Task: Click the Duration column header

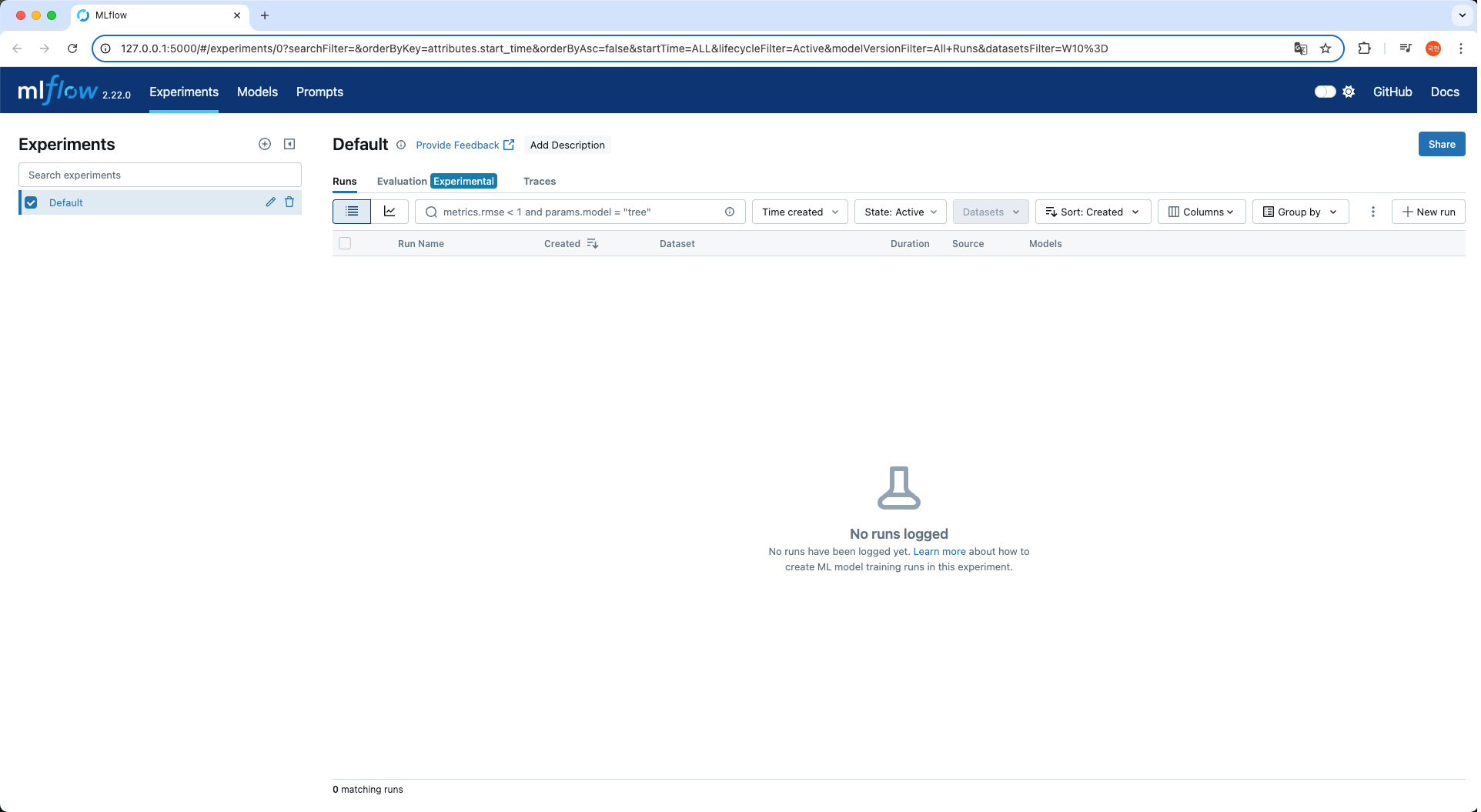Action: [x=909, y=243]
